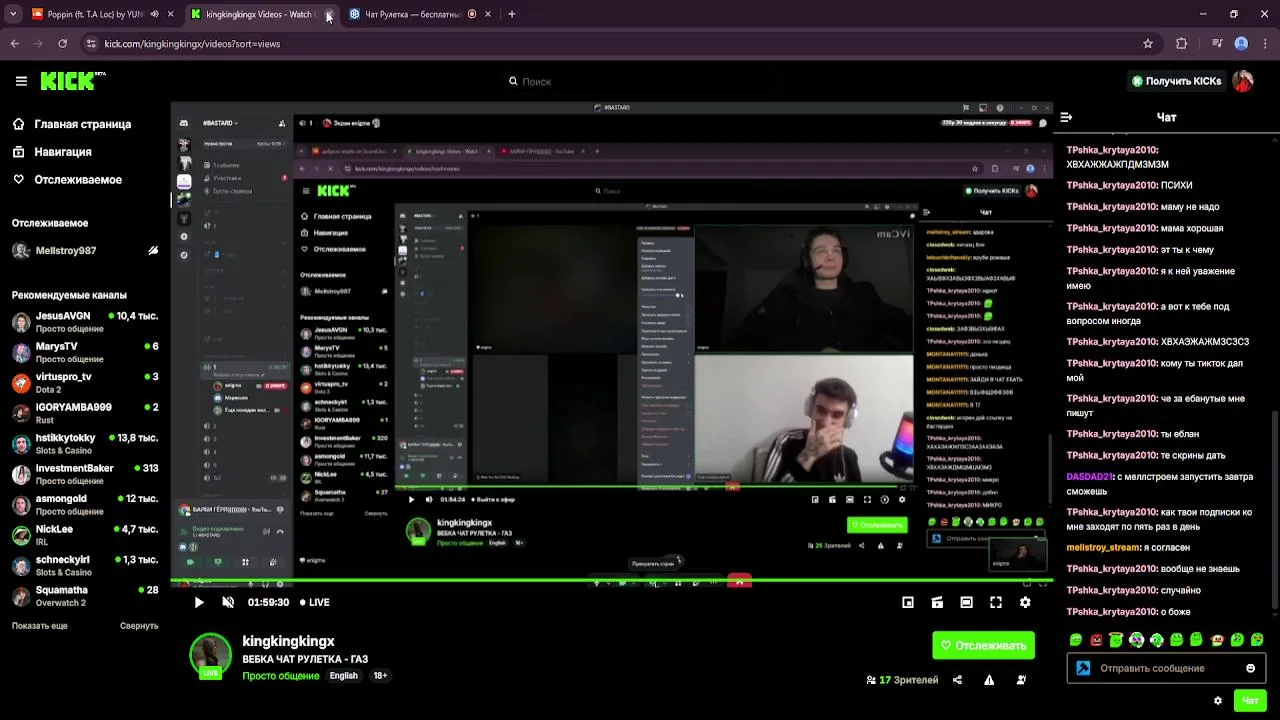Toggle play on the stream video
This screenshot has width=1280, height=720.
pos(199,602)
